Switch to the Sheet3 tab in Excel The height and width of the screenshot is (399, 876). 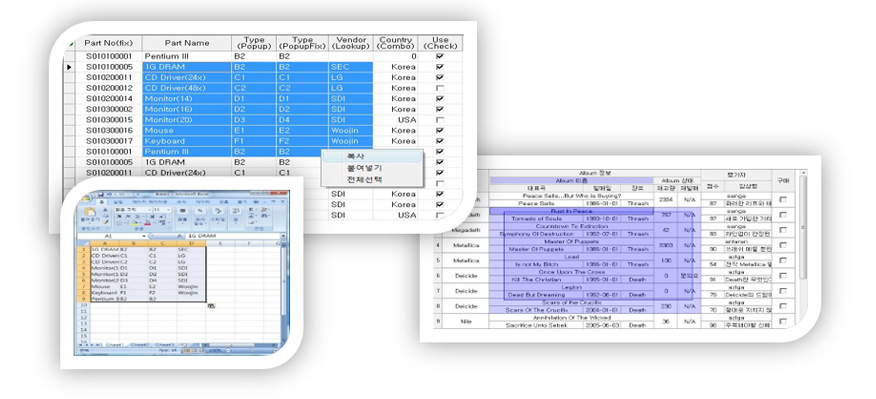(x=165, y=345)
